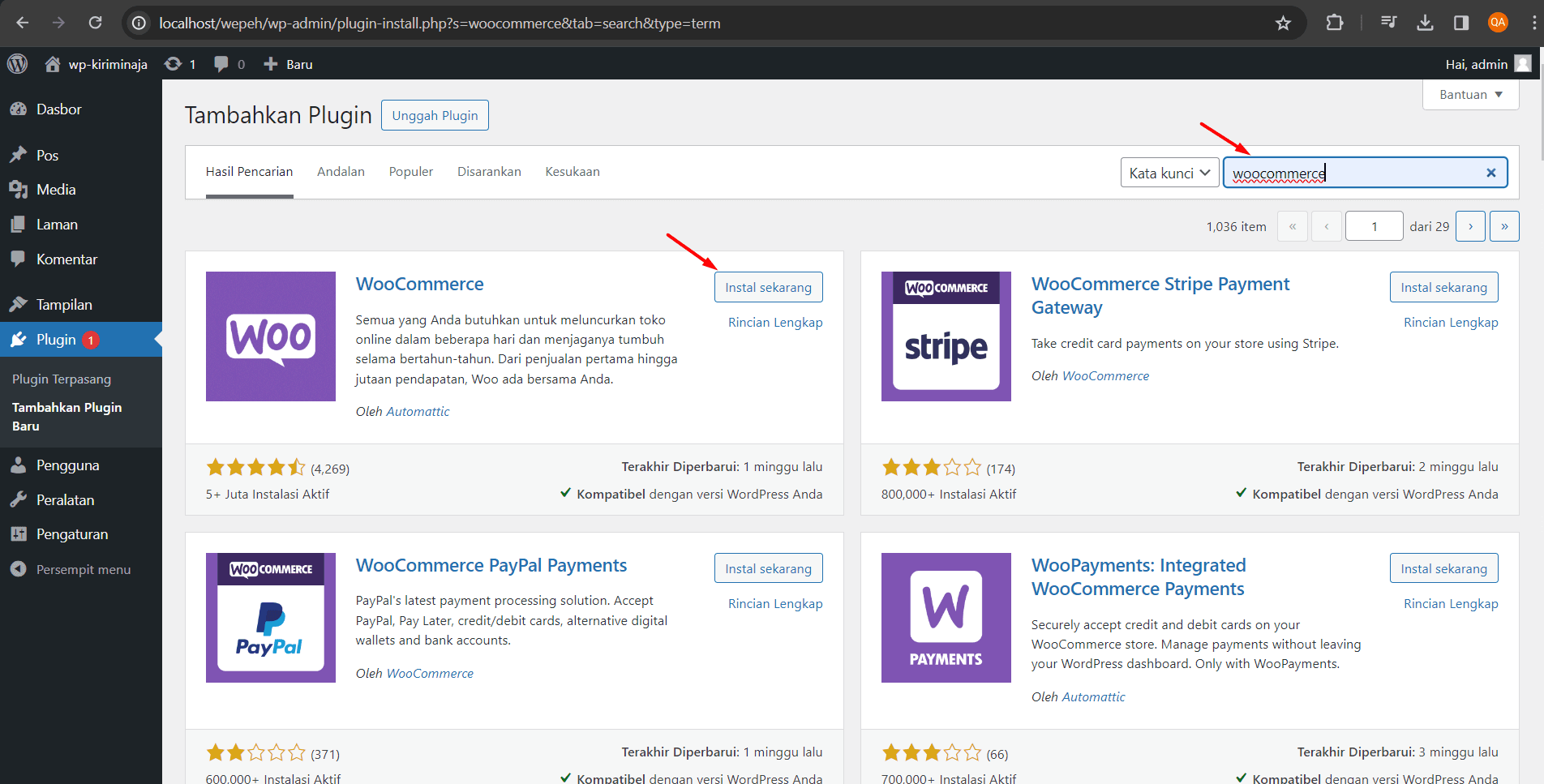Open the Hai, admin account menu

tap(1476, 63)
